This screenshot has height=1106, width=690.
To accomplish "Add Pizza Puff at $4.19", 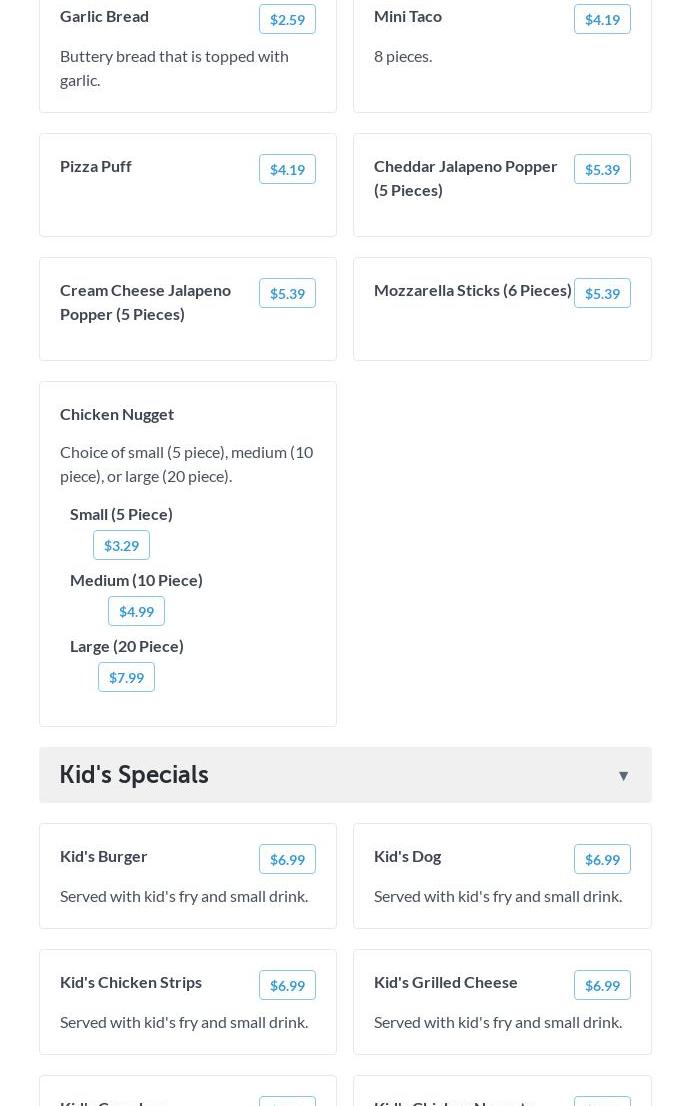I will click(287, 169).
